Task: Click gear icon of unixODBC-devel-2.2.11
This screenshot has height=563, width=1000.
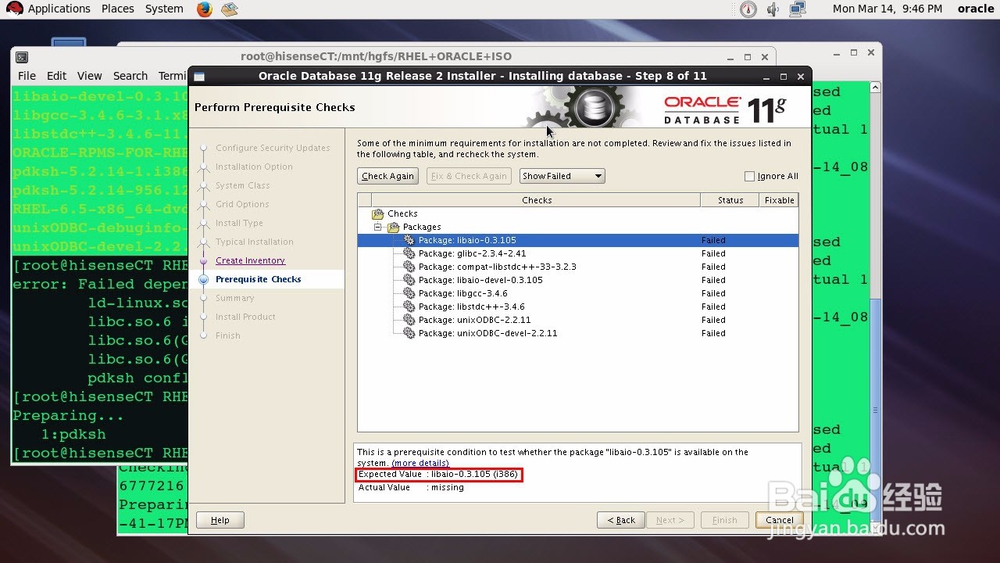Action: pos(409,333)
